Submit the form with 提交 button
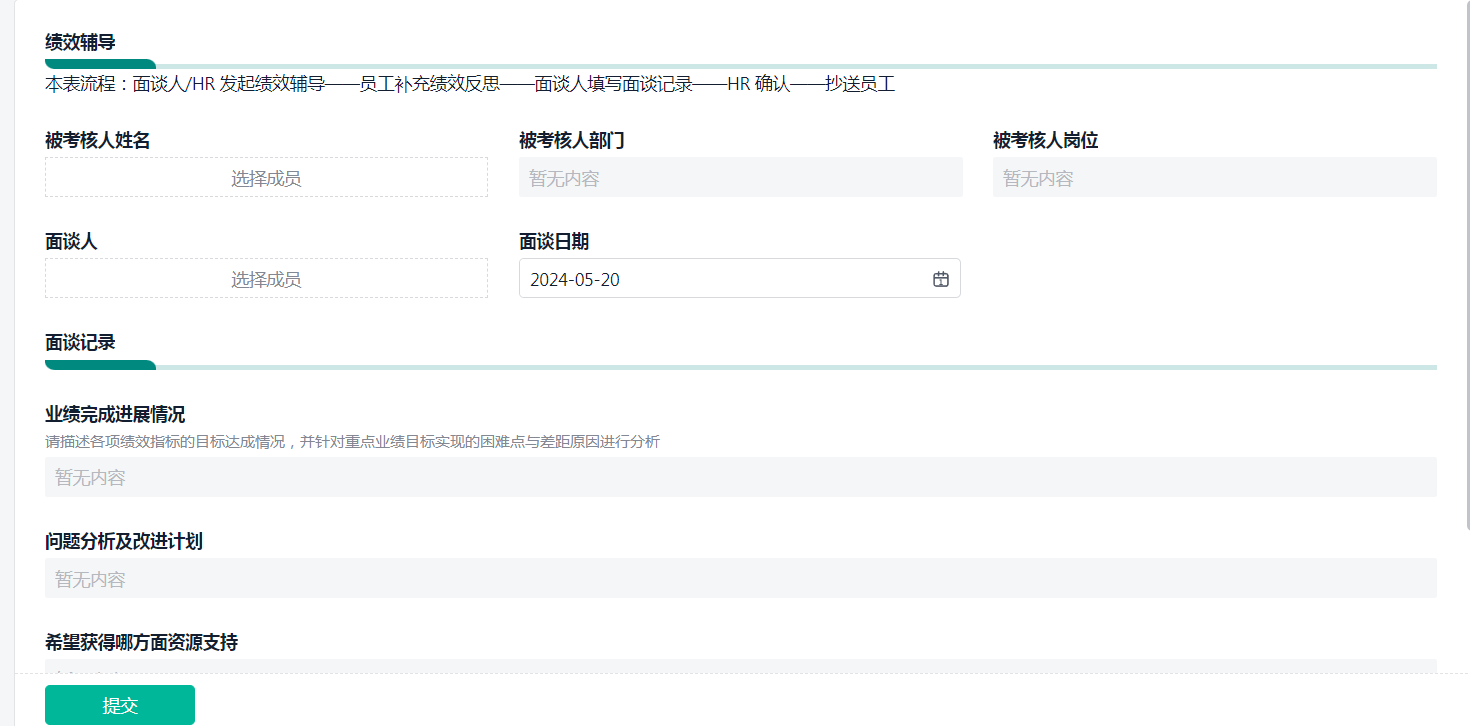The image size is (1470, 726). point(120,705)
